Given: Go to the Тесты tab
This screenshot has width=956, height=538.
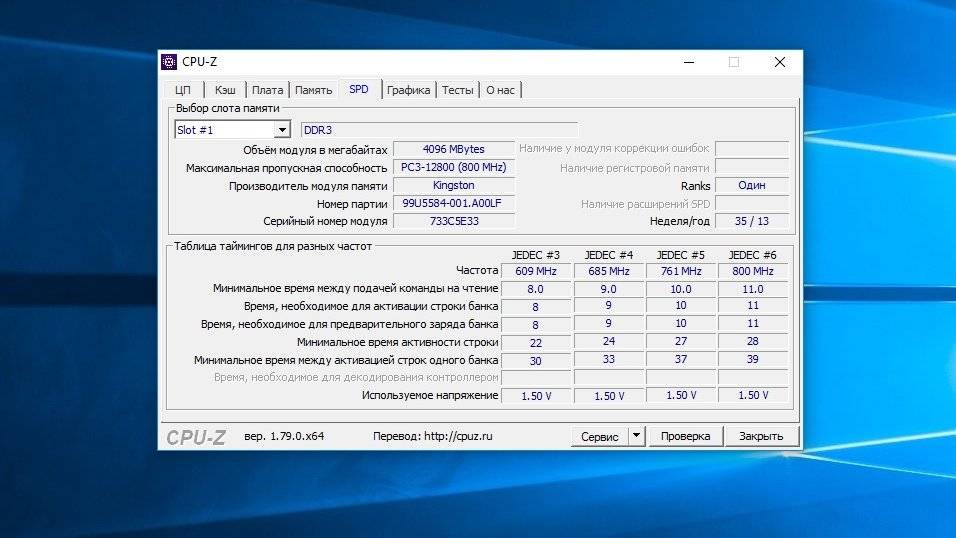Looking at the screenshot, I should [x=457, y=90].
